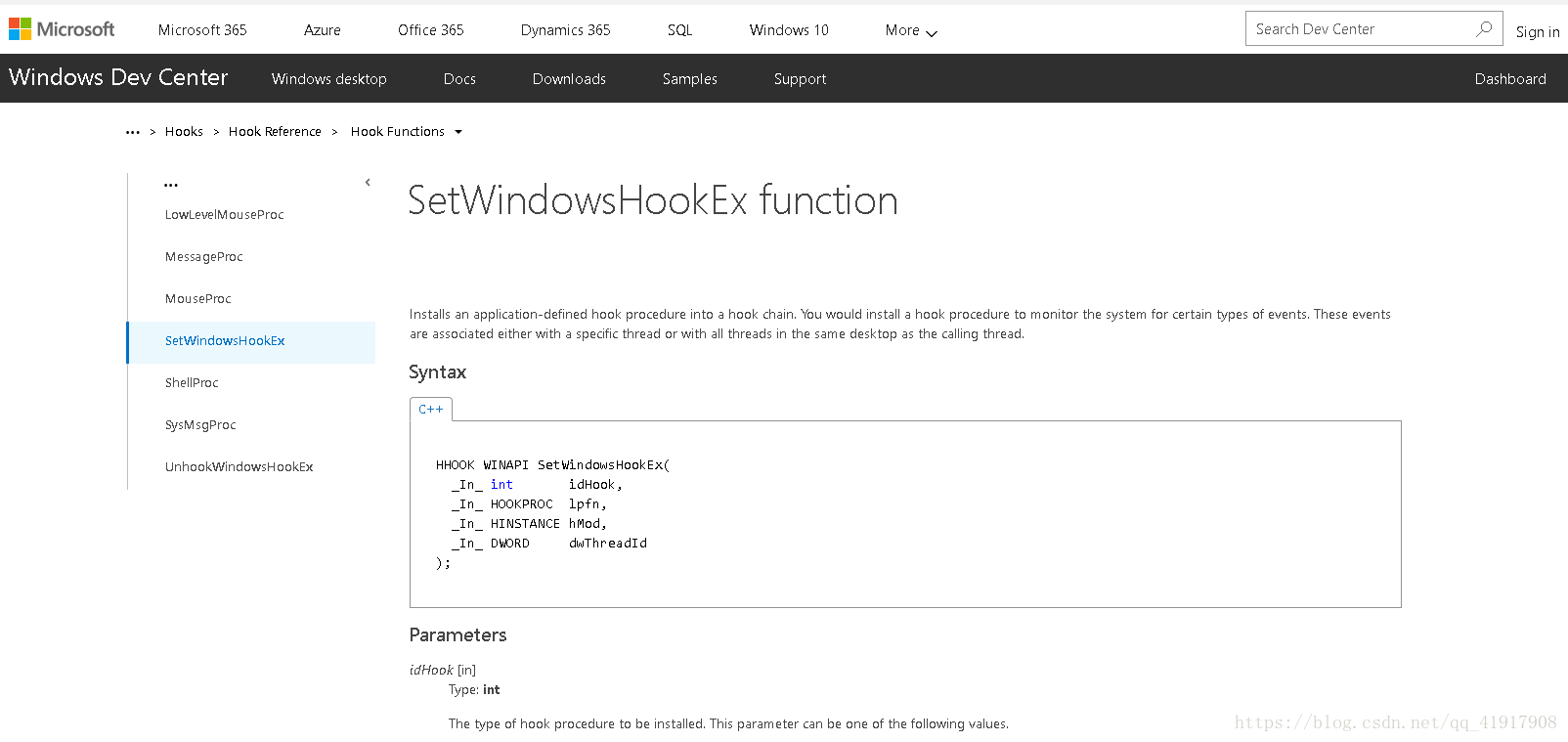This screenshot has width=1568, height=742.
Task: Collapse the sidebar with the chevron arrow
Action: click(368, 182)
